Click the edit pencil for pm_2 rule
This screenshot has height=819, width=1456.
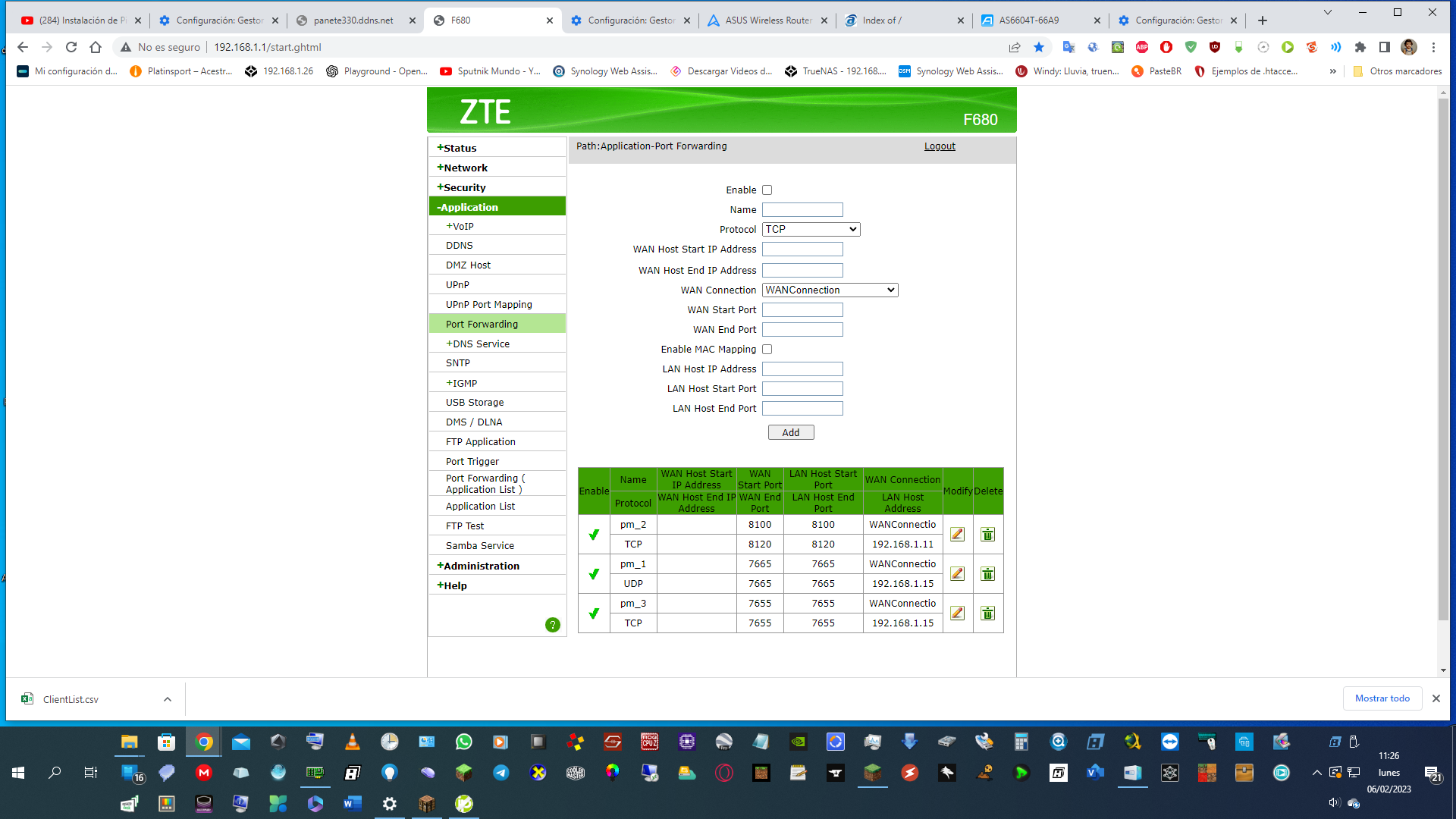[957, 535]
